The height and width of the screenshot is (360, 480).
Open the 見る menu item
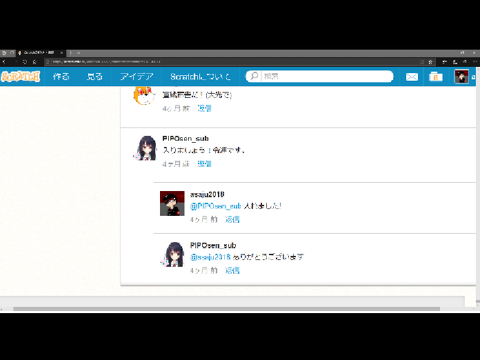[95, 77]
